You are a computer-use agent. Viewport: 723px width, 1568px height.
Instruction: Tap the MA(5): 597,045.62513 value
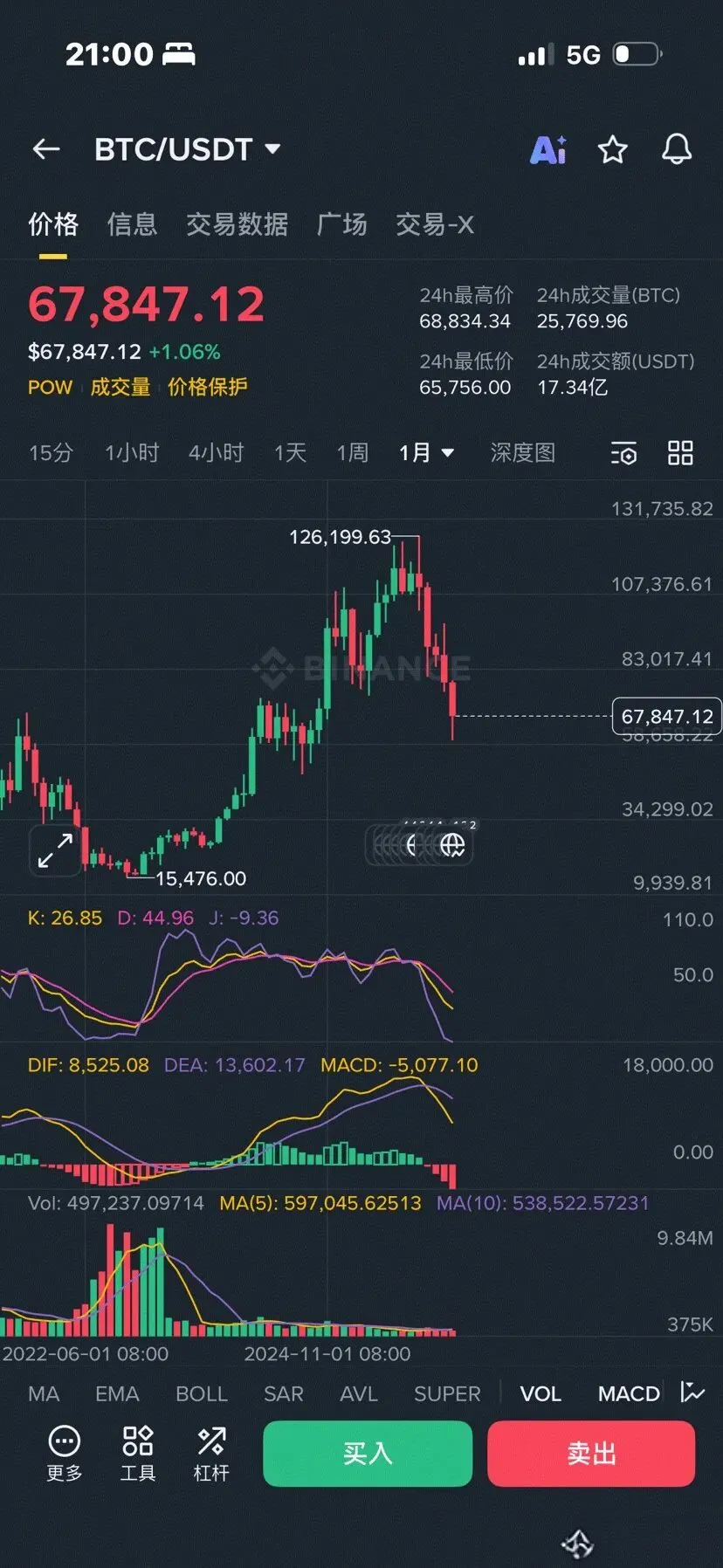click(x=320, y=1203)
